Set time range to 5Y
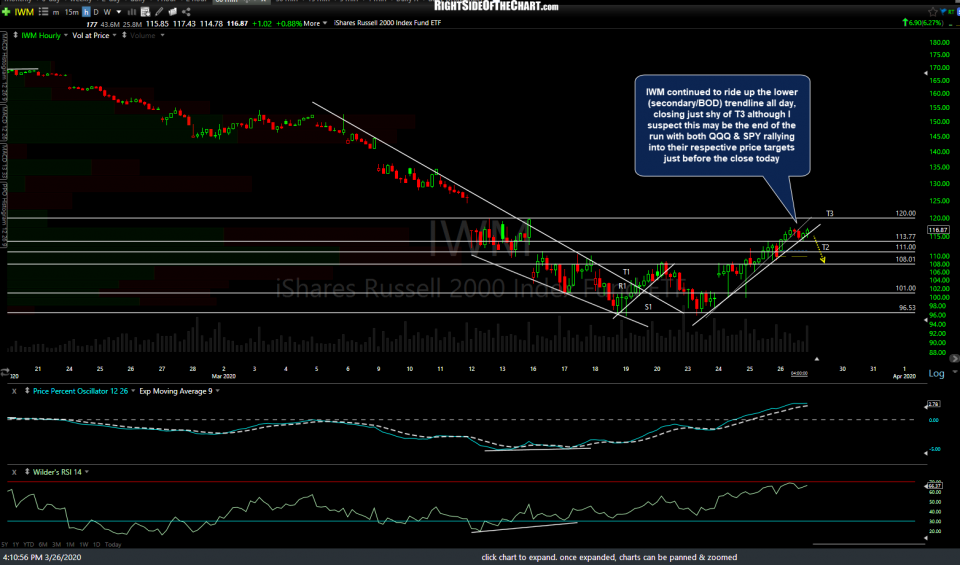 point(6,545)
